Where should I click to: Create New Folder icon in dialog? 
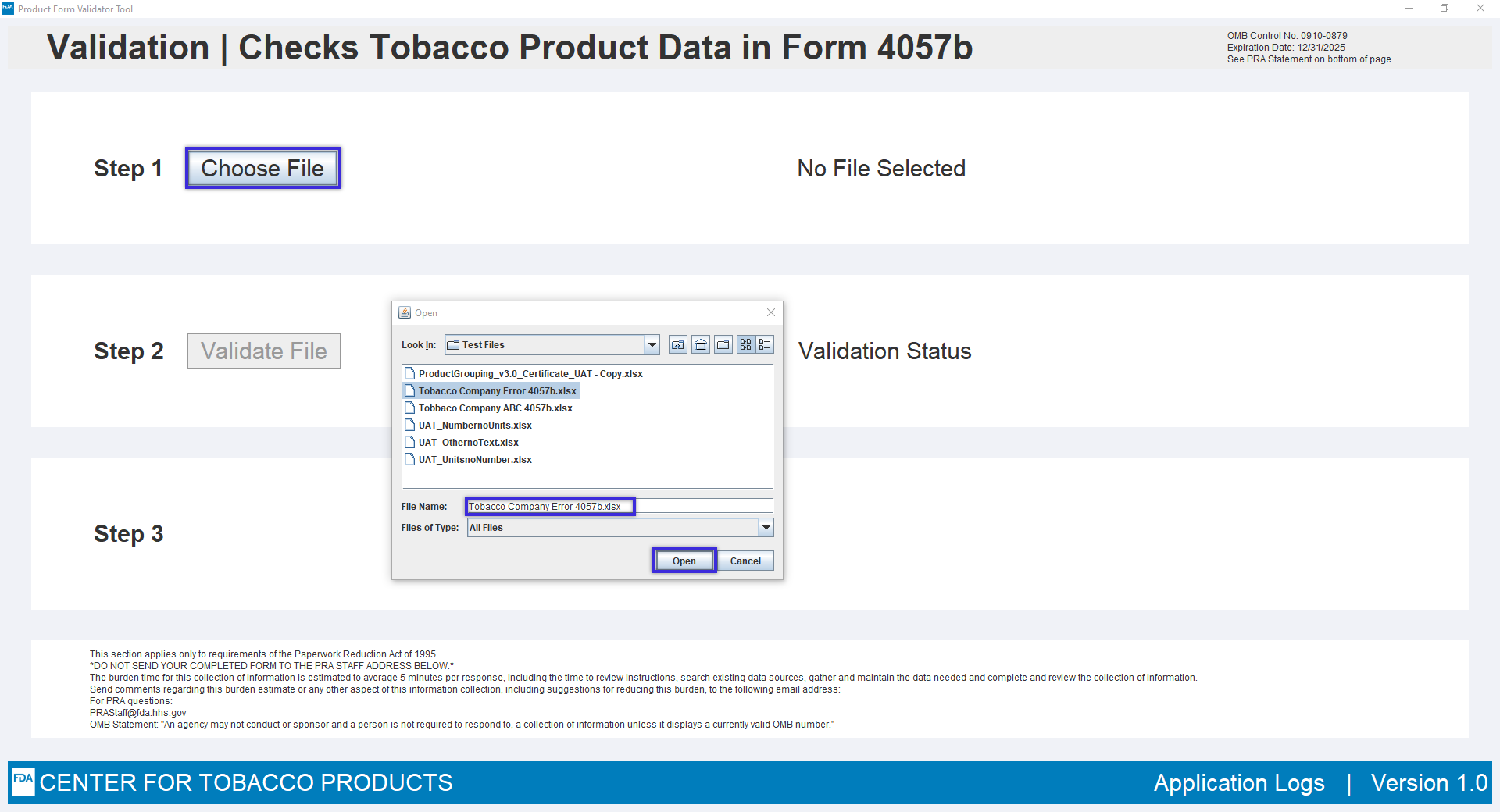pyautogui.click(x=723, y=345)
